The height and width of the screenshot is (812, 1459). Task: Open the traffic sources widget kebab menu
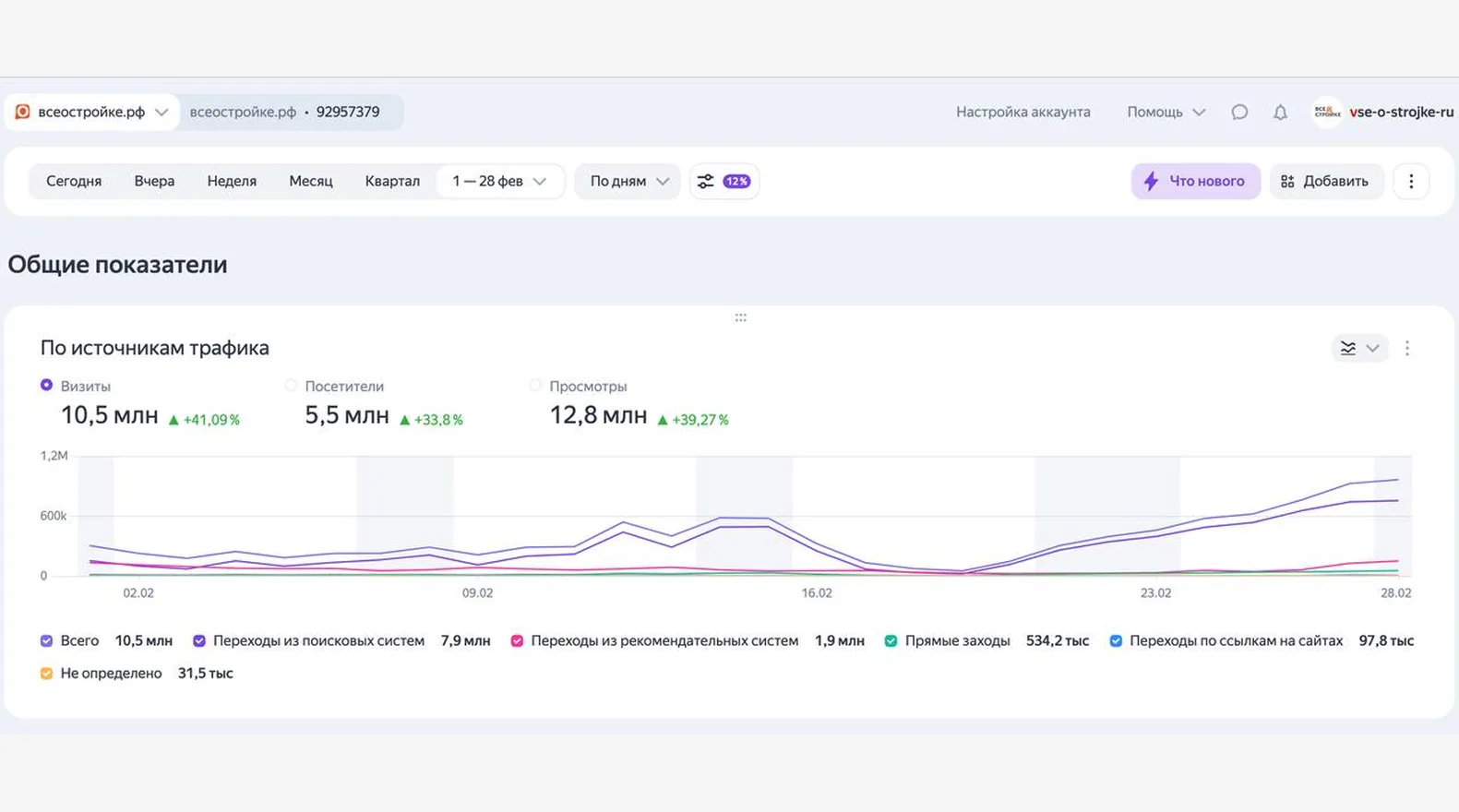point(1406,348)
